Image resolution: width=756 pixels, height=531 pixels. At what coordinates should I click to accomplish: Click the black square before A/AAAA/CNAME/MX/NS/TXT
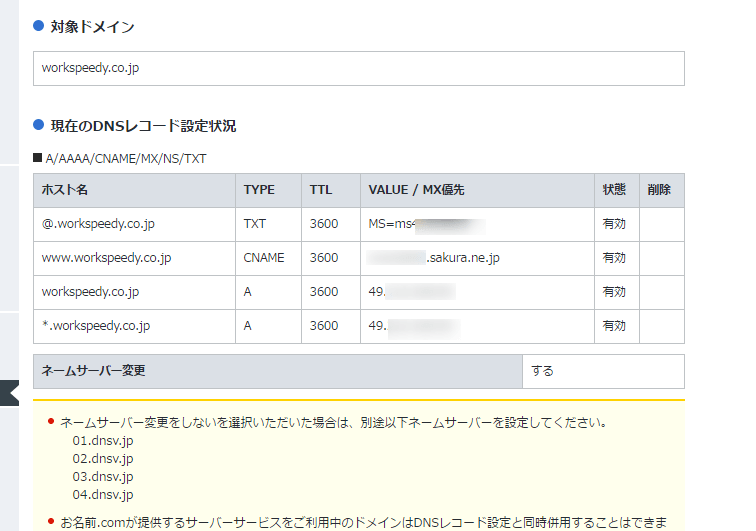[37, 158]
